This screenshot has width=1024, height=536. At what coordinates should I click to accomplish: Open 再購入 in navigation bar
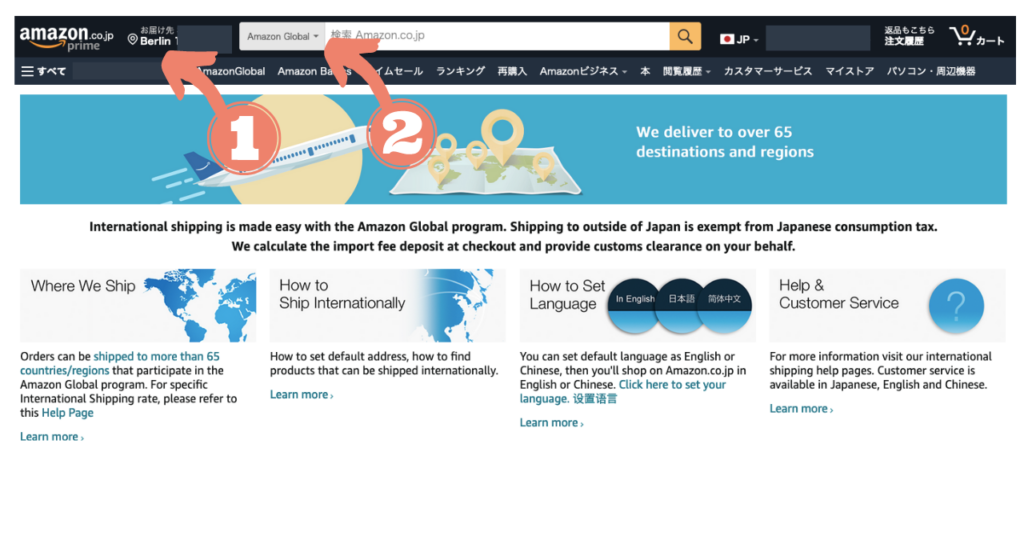512,71
